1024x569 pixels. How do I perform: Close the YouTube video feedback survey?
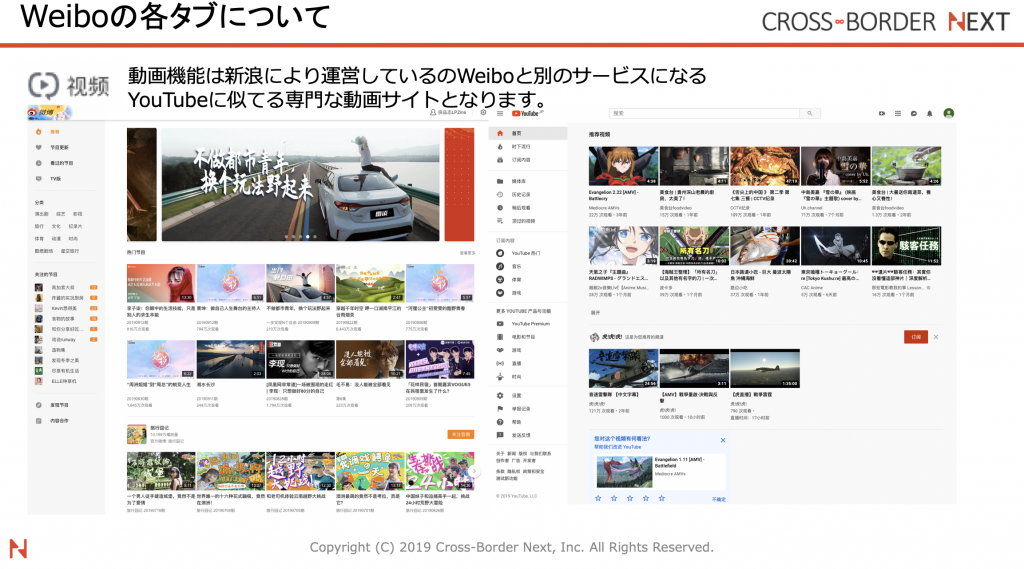point(723,440)
